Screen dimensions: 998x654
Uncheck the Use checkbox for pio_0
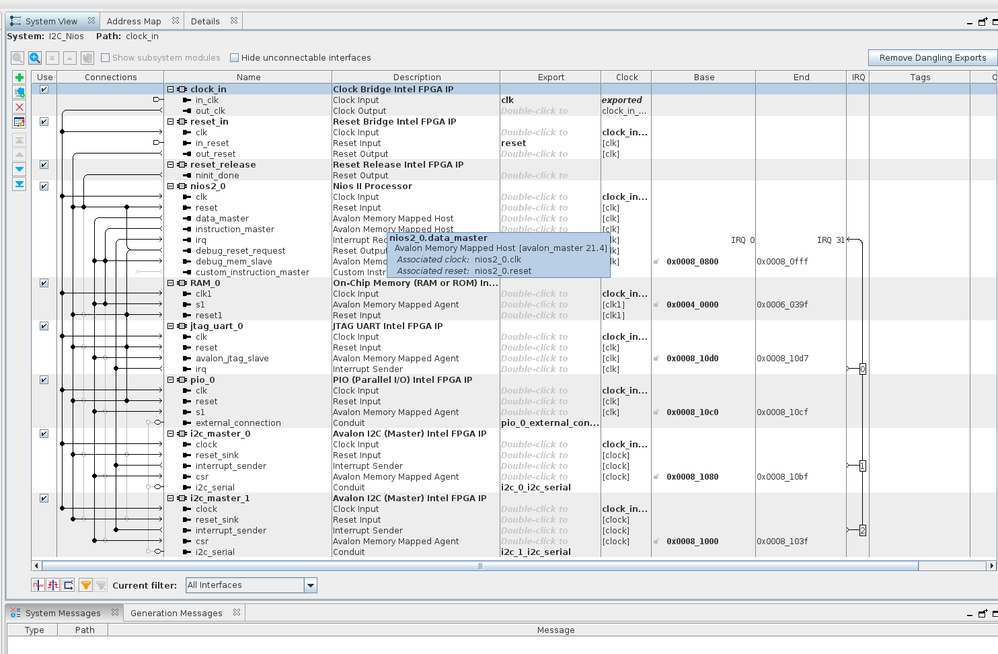point(43,380)
